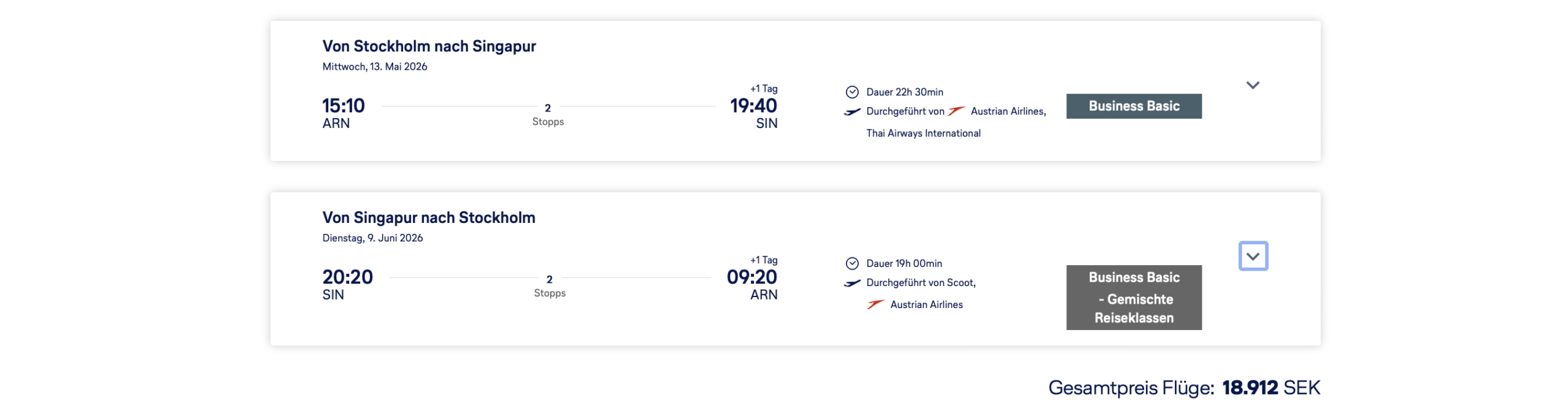This screenshot has height=403, width=1568.
Task: Select the Business Basic Gemischte Reiseklassen badge
Action: tap(1134, 298)
